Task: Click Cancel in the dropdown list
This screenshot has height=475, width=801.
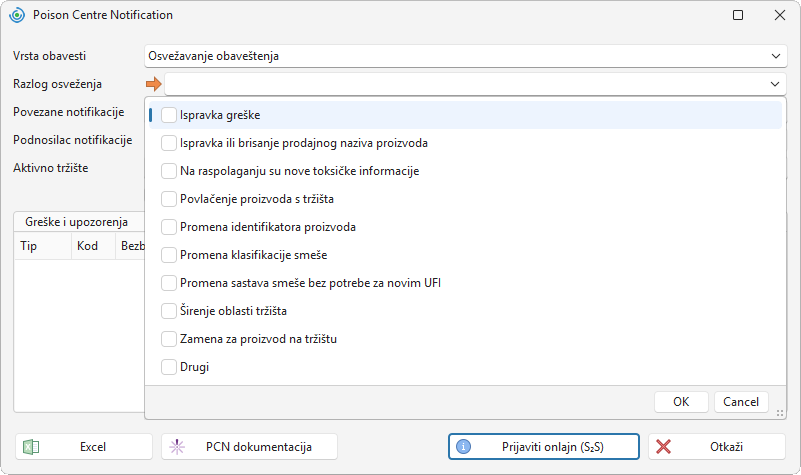Action: pyautogui.click(x=741, y=402)
